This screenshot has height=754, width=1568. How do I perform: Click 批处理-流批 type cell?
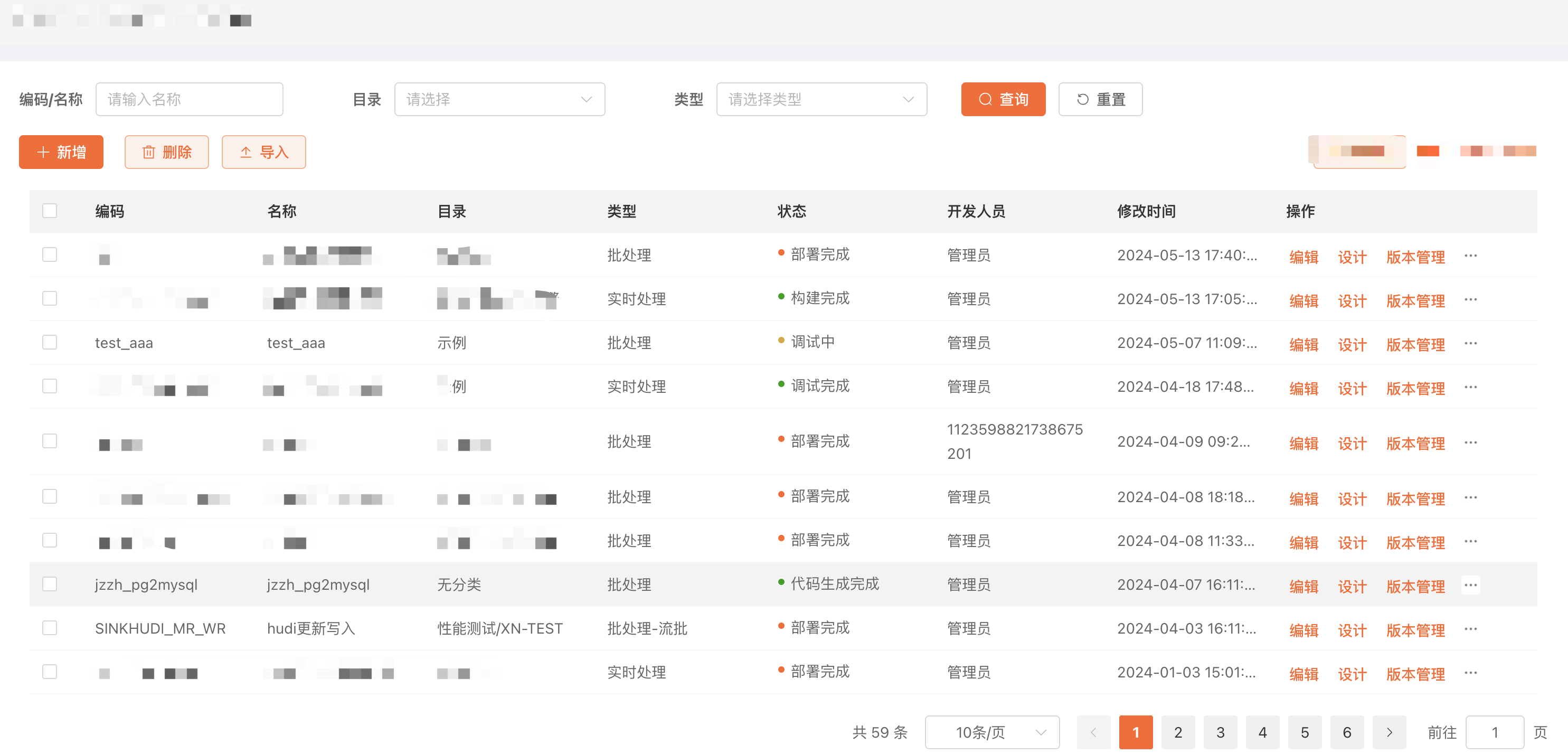[x=647, y=629]
